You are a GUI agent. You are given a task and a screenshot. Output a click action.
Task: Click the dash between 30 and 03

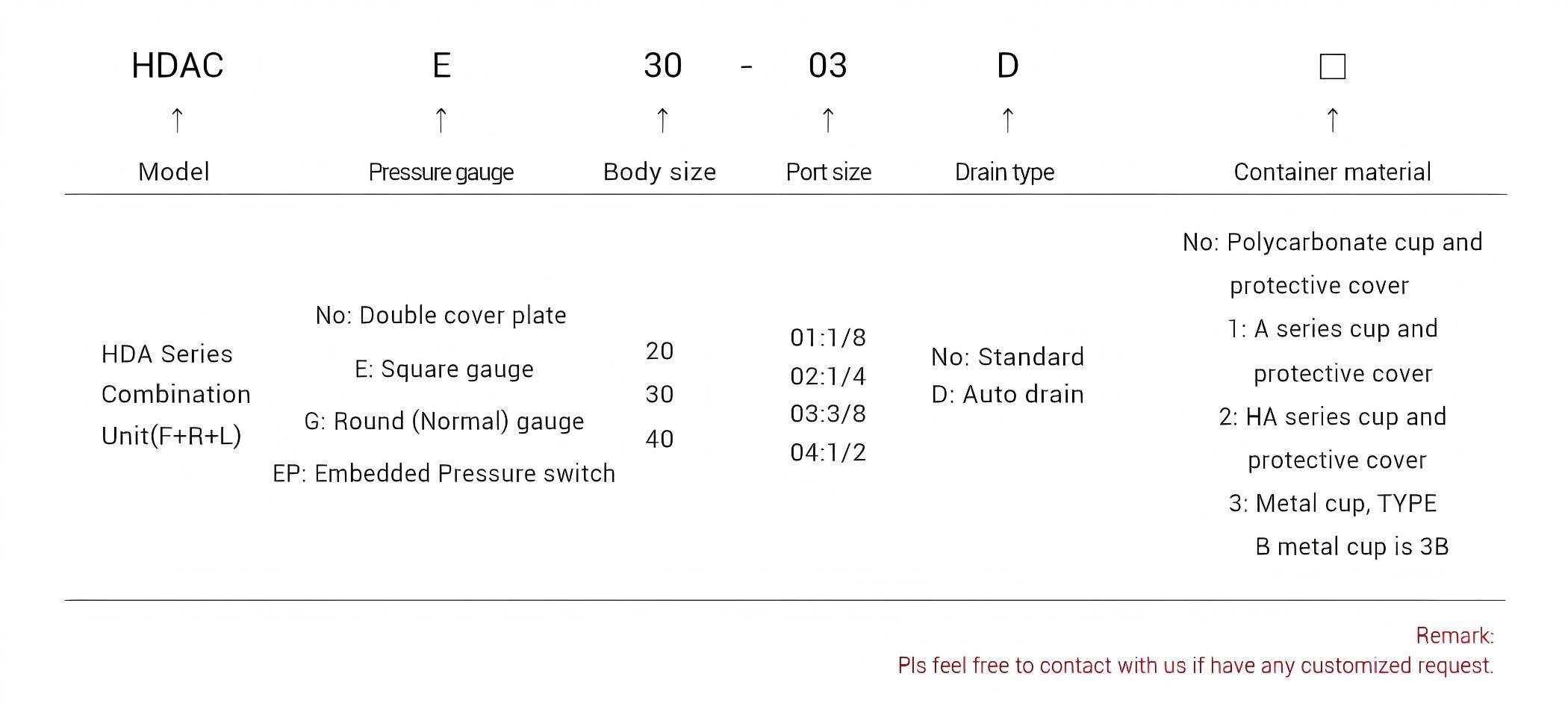tap(746, 67)
